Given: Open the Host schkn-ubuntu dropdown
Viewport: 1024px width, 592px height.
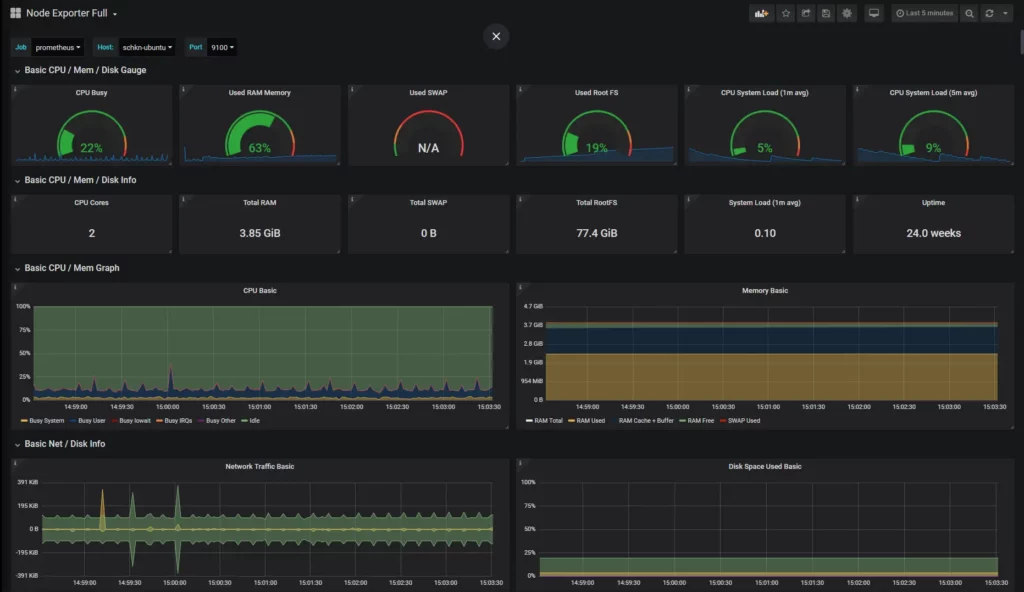Looking at the screenshot, I should [x=145, y=46].
